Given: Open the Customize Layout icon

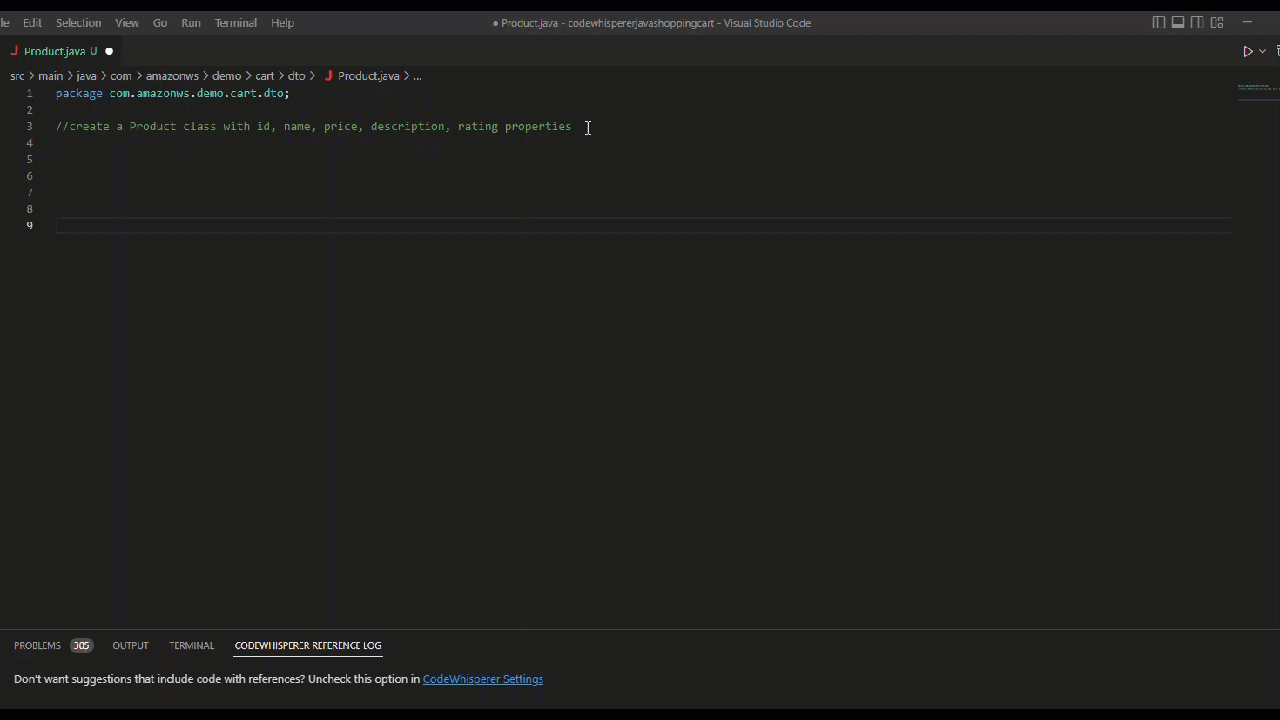Looking at the screenshot, I should [1216, 22].
